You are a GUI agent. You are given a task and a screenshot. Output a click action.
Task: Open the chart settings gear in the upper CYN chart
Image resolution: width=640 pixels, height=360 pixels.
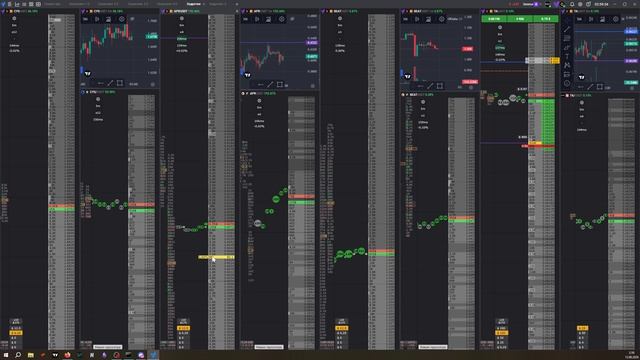pos(122,19)
